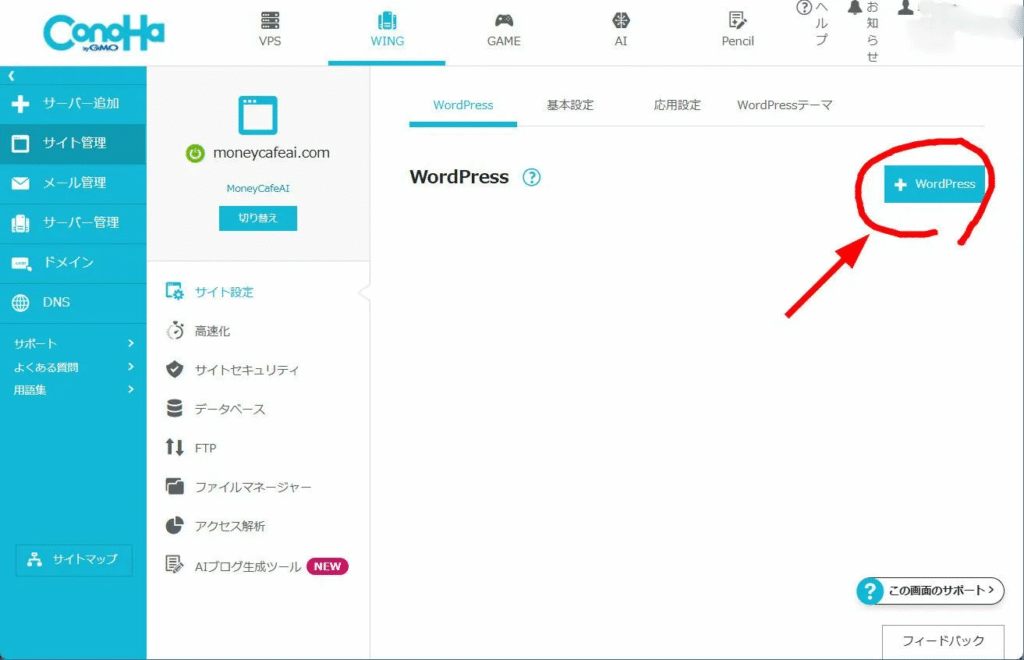Click the サーバー追加 plus icon

20,104
